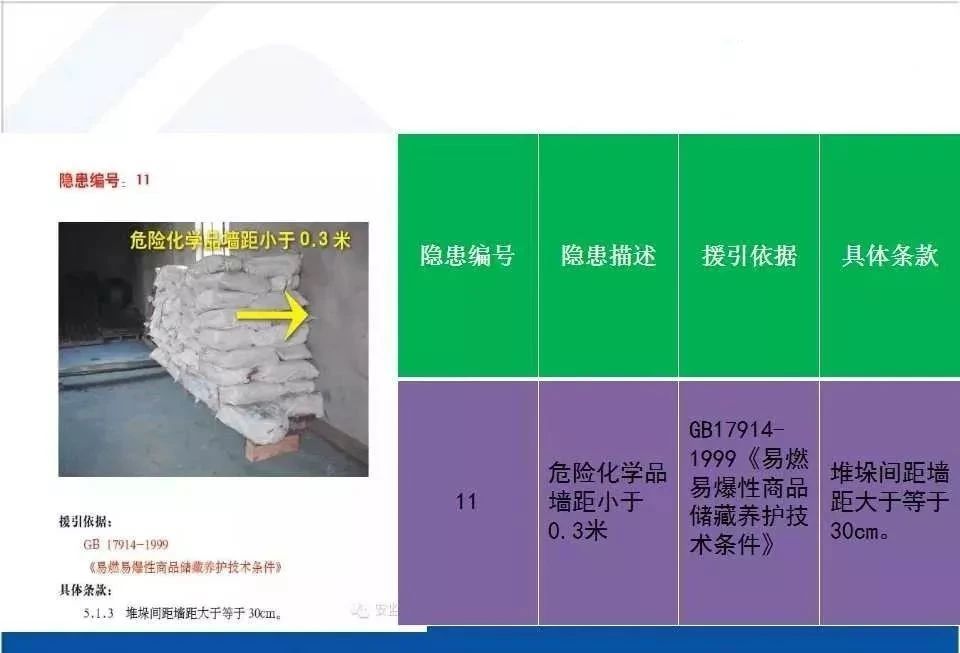The image size is (960, 653).
Task: Click the blue bar at the slide bottom
Action: (x=480, y=641)
